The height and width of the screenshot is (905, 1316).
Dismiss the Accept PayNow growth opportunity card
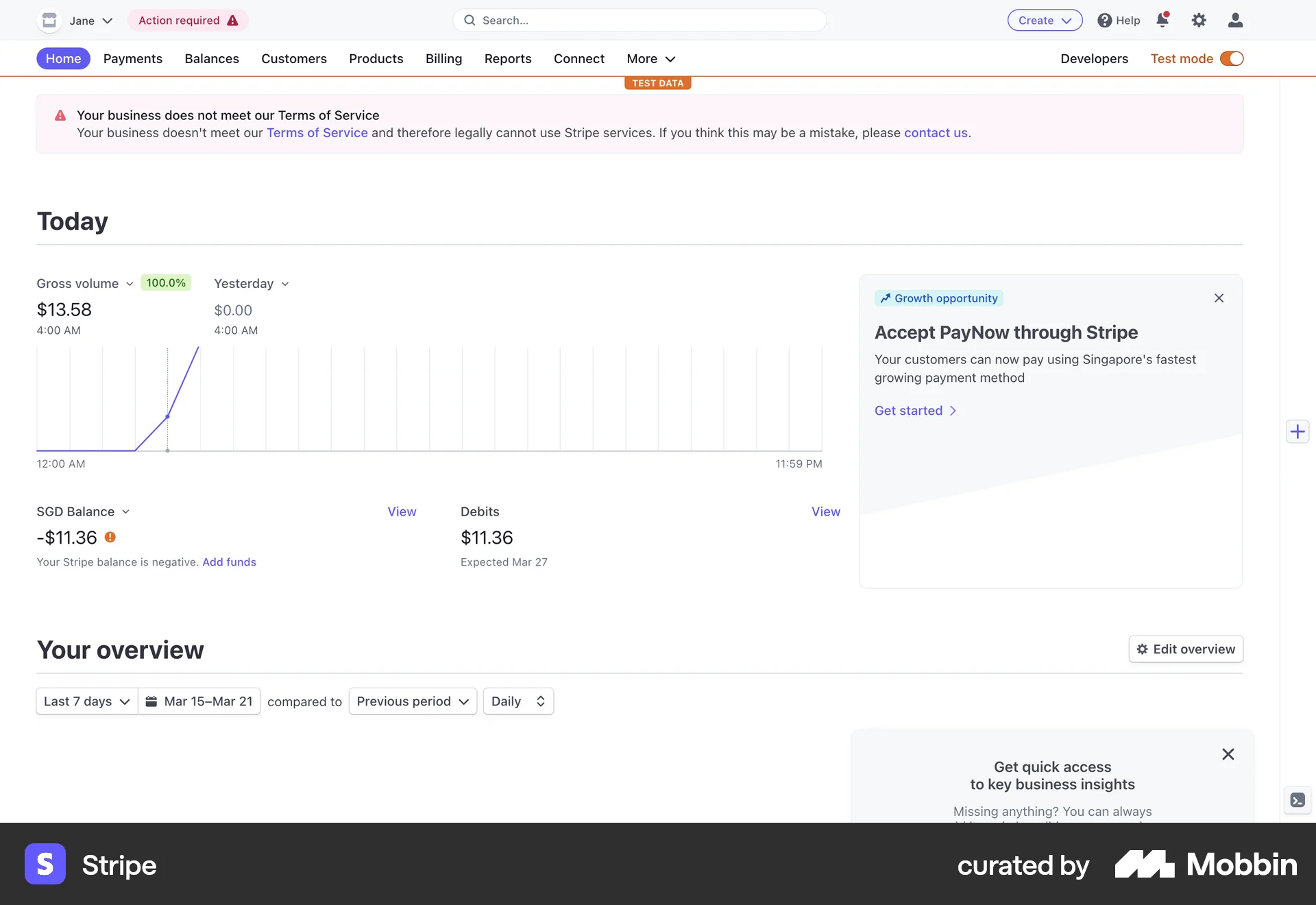[1219, 298]
